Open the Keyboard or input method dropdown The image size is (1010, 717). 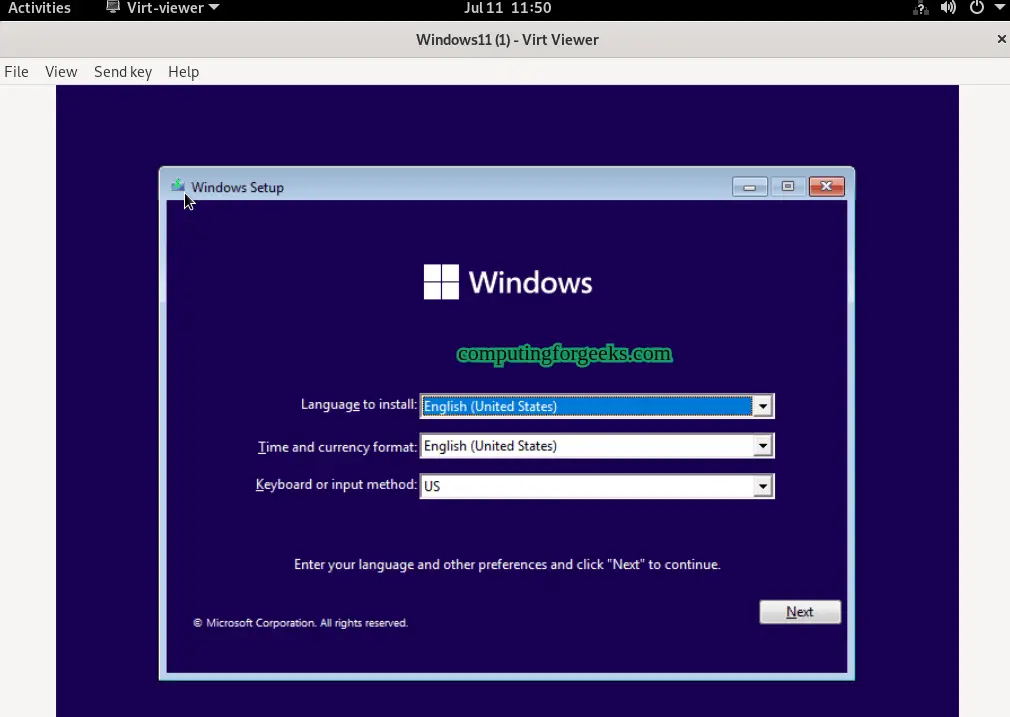tap(763, 486)
